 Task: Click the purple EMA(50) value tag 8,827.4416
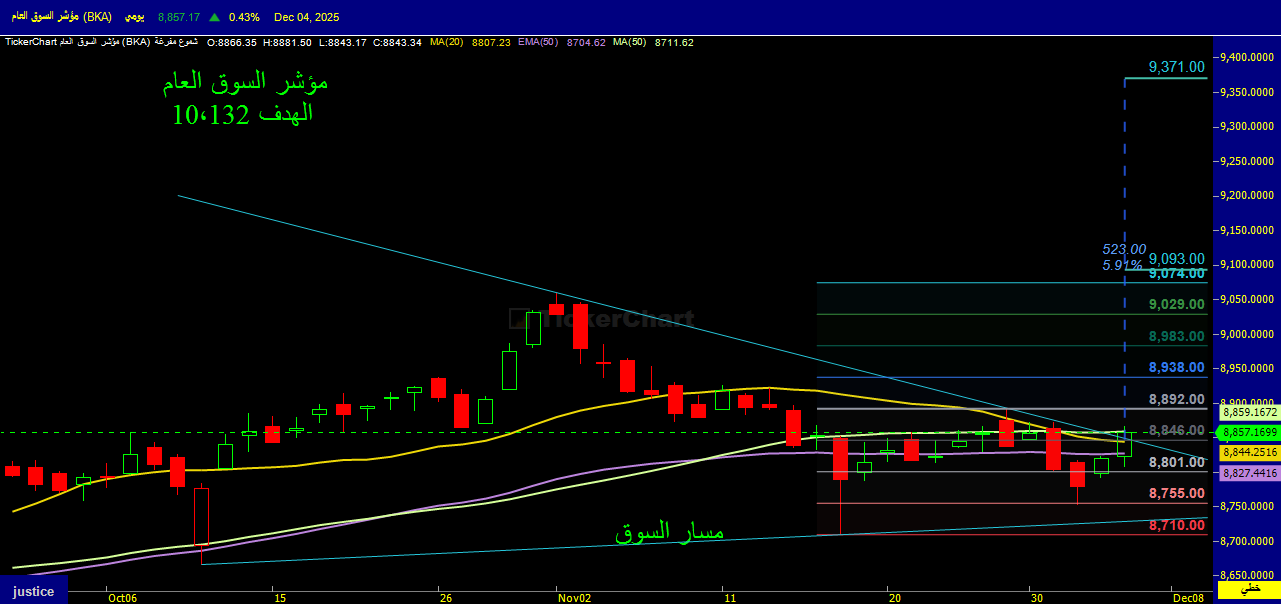pyautogui.click(x=1249, y=473)
